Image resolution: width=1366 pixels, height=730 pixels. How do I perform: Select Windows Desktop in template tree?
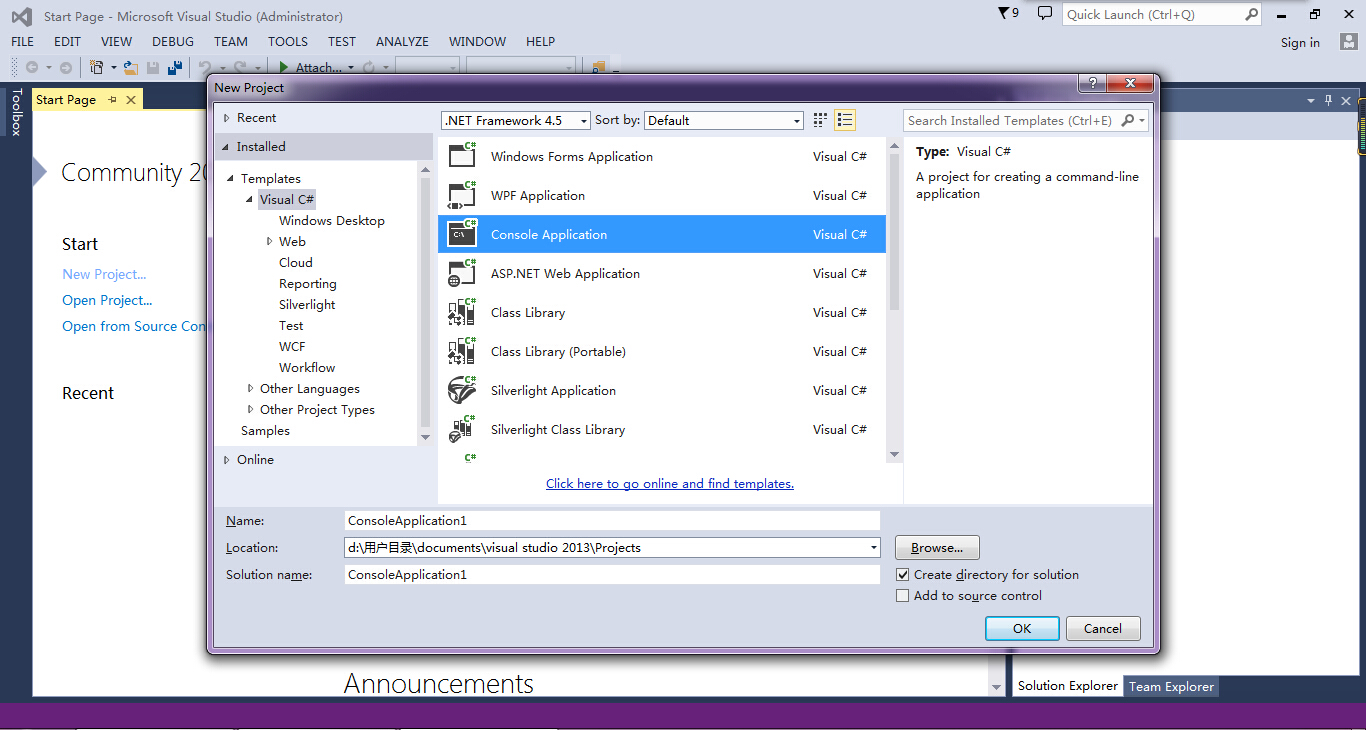[332, 221]
